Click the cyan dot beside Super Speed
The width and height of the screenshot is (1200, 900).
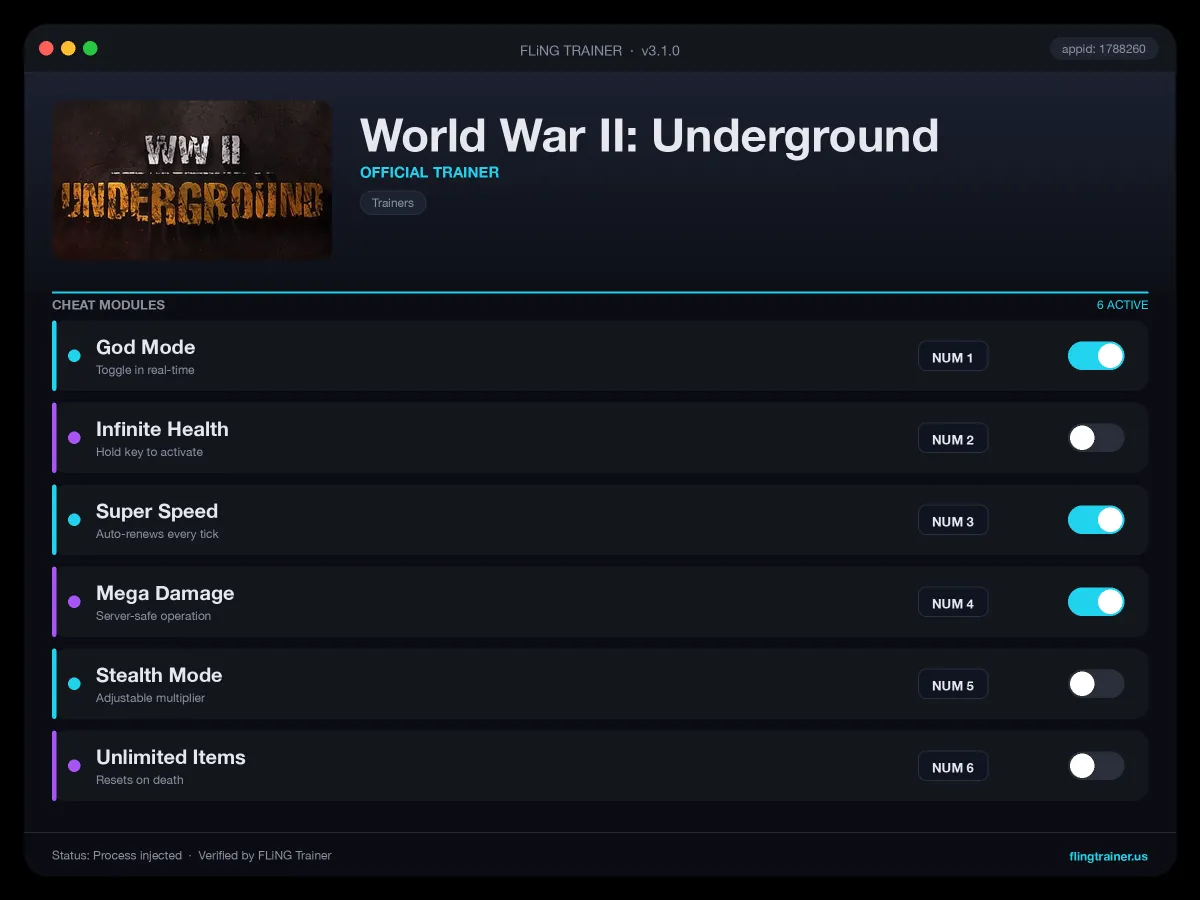coord(74,520)
